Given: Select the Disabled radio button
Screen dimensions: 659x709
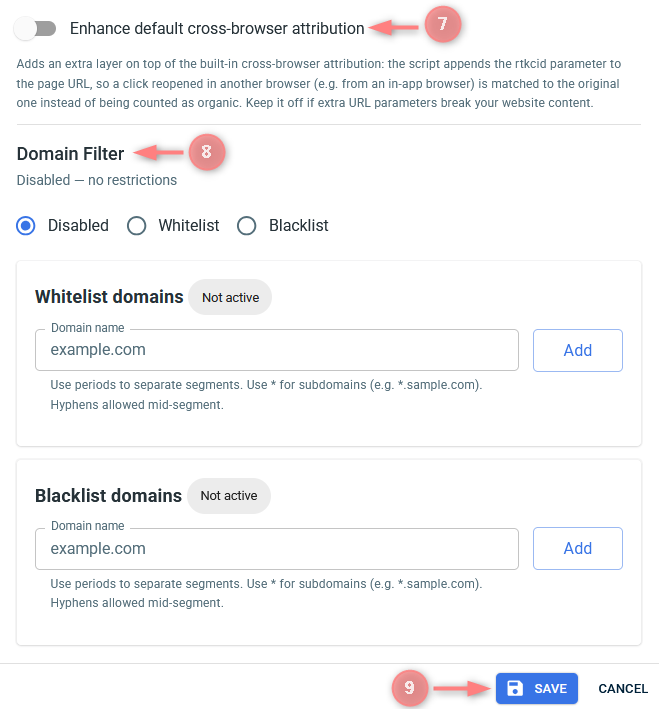Looking at the screenshot, I should [26, 226].
